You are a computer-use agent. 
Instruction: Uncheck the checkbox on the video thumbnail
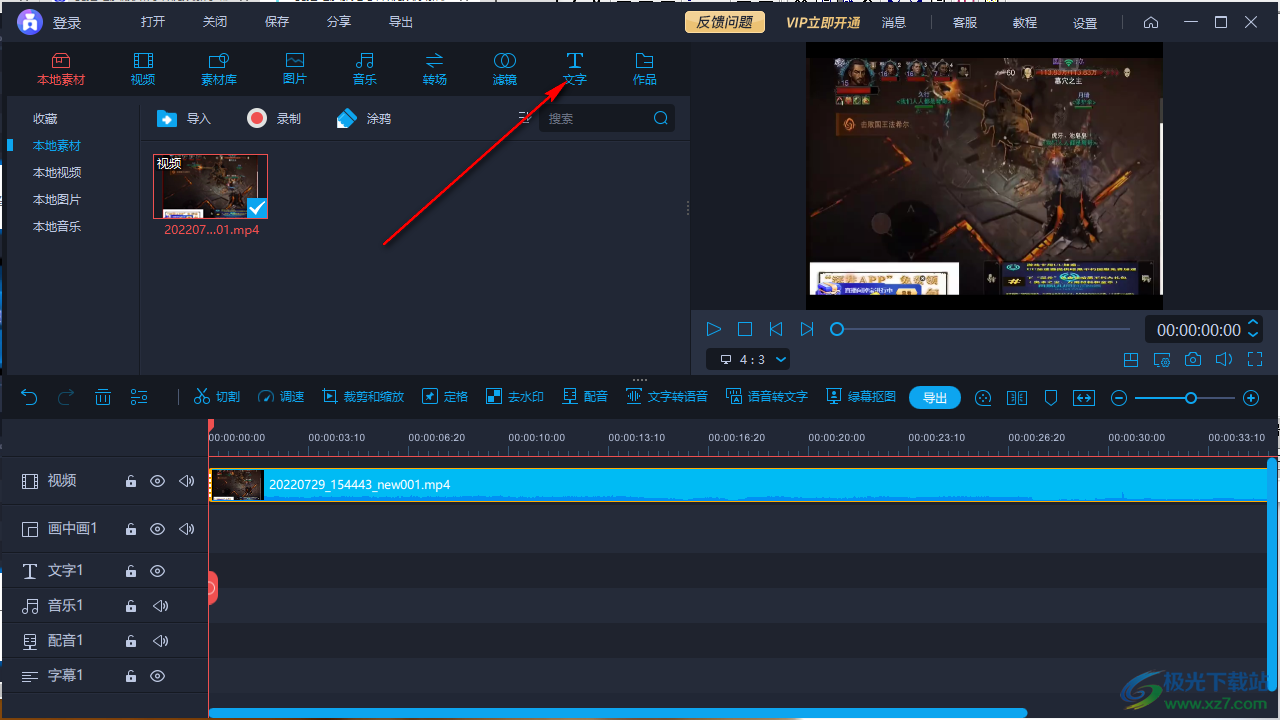click(x=257, y=207)
